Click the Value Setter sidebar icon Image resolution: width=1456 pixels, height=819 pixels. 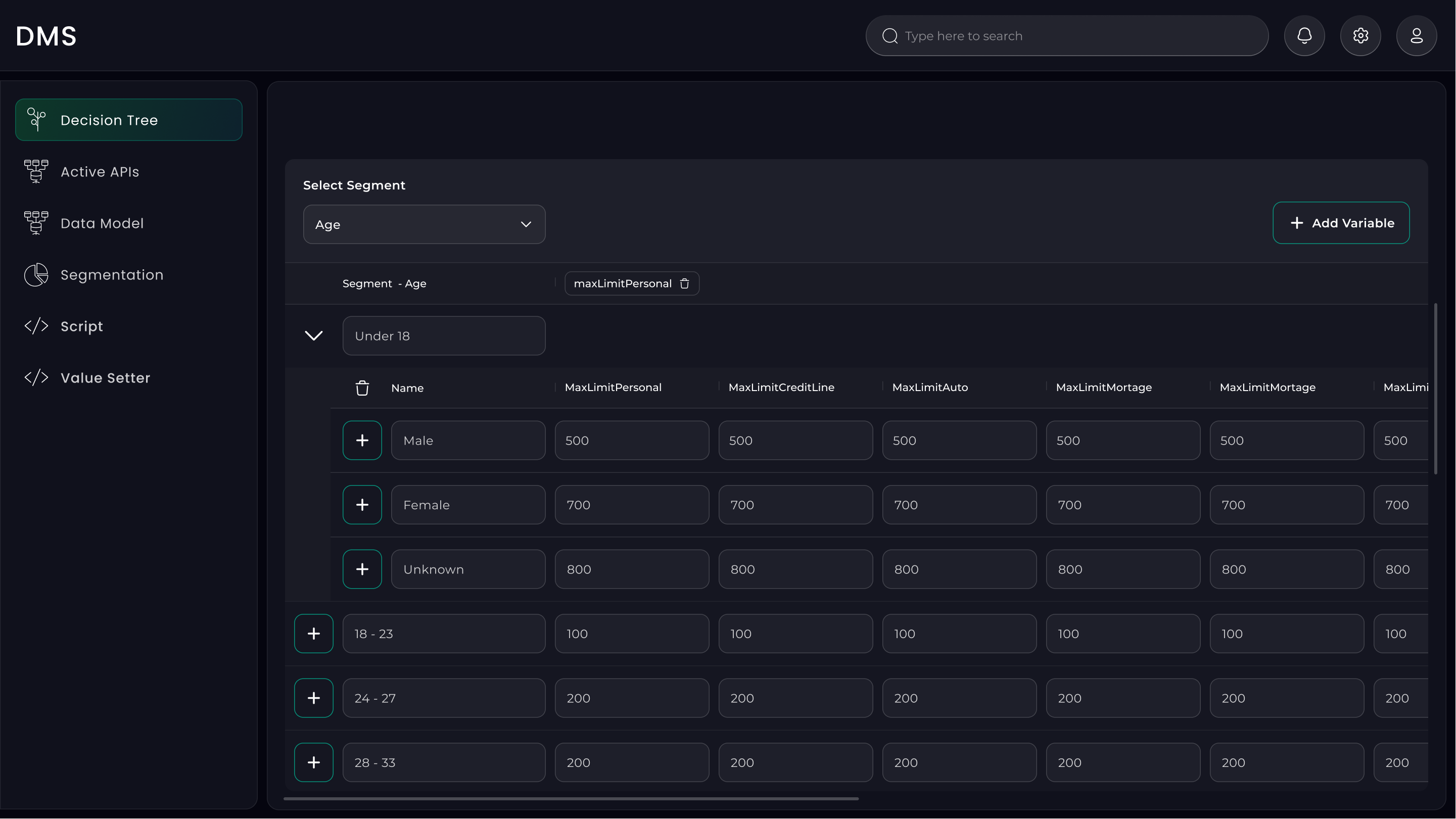[x=37, y=377]
